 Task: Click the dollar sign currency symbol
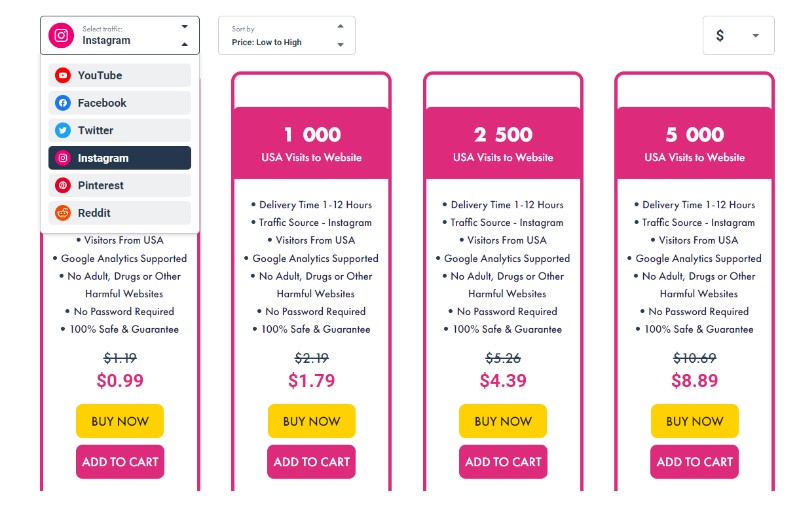click(719, 35)
